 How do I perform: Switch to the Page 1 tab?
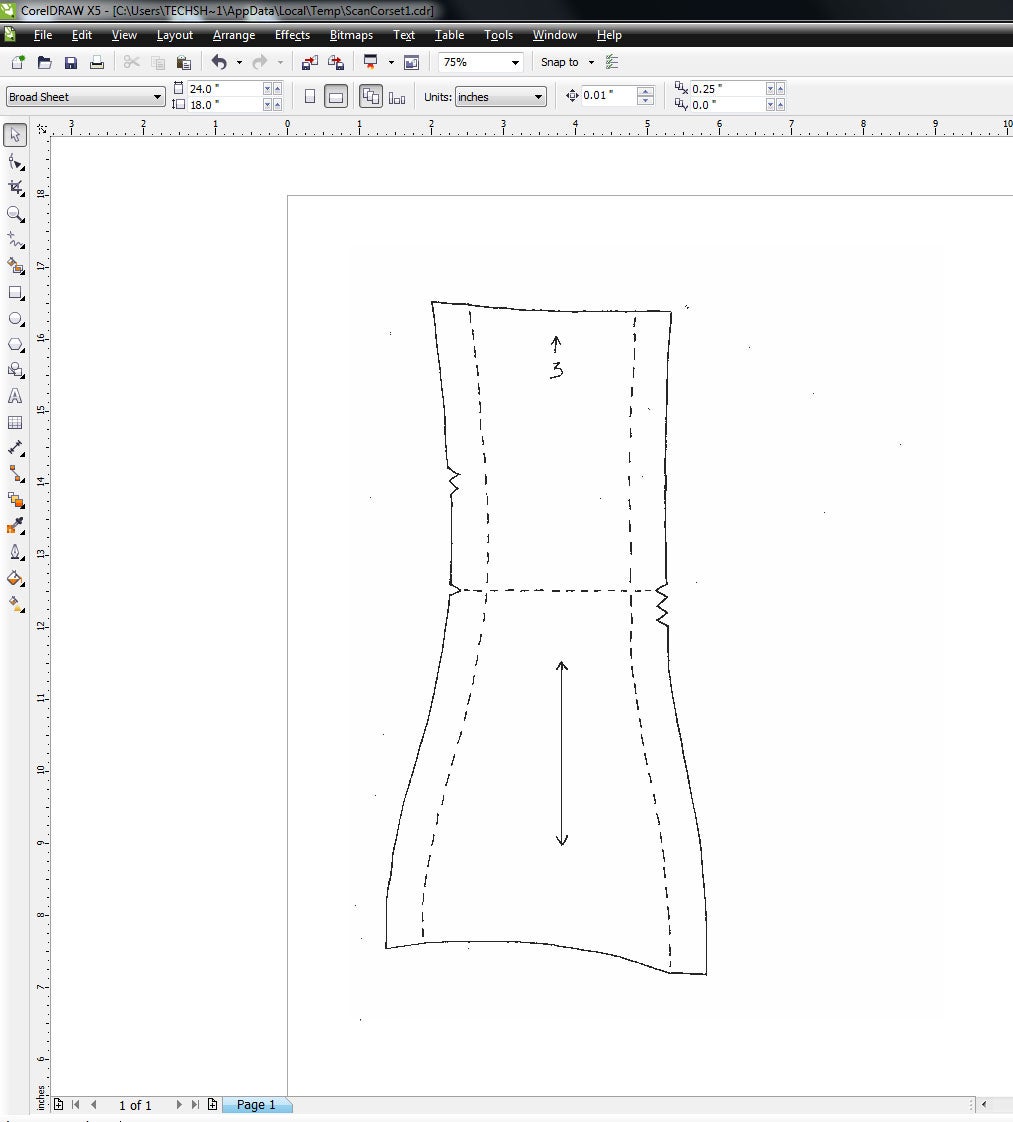pyautogui.click(x=256, y=1105)
